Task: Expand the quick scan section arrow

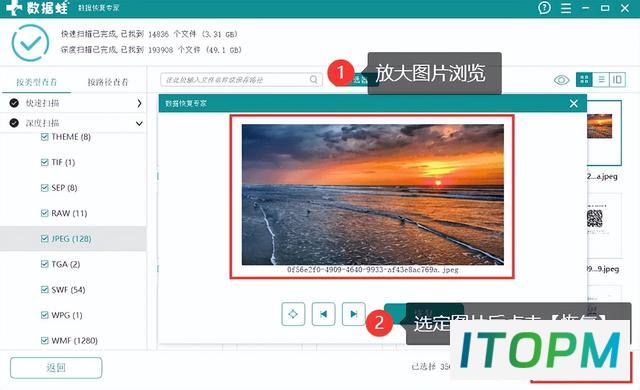Action: coord(139,103)
